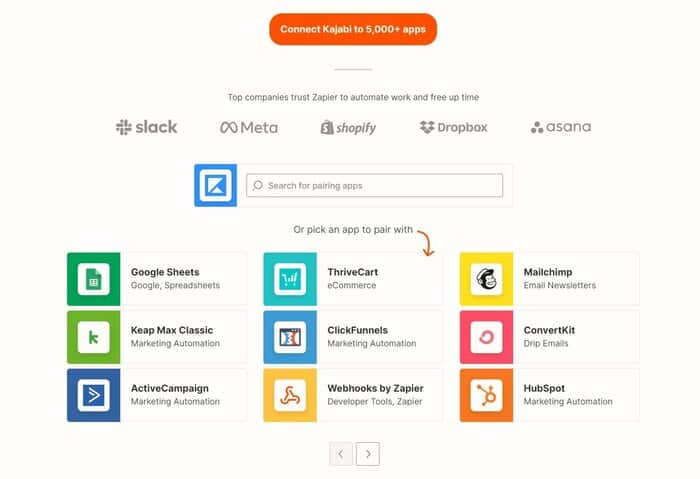This screenshot has width=700, height=479.
Task: Click the Kajabi app icon beside search
Action: pyautogui.click(x=216, y=185)
